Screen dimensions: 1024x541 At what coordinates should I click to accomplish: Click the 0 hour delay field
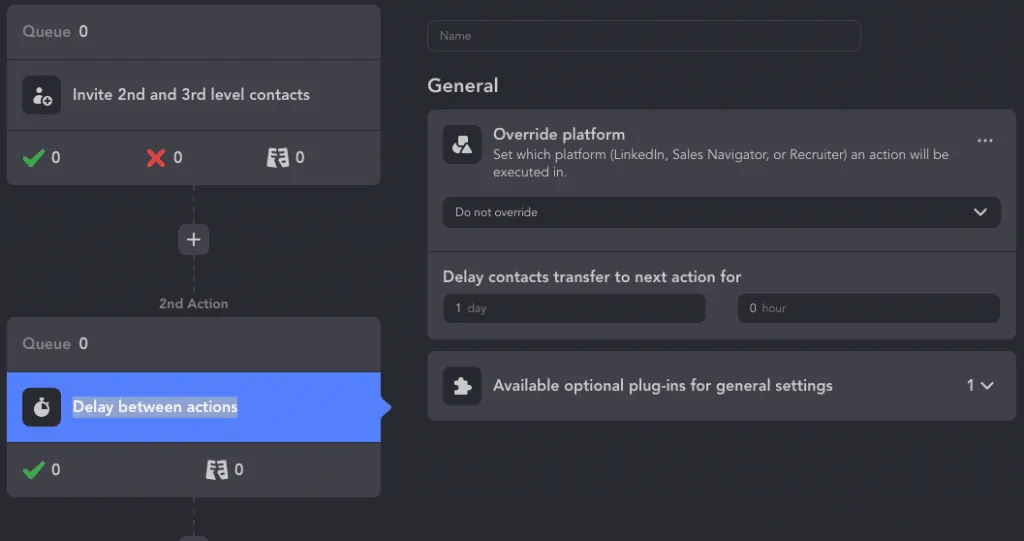click(869, 308)
